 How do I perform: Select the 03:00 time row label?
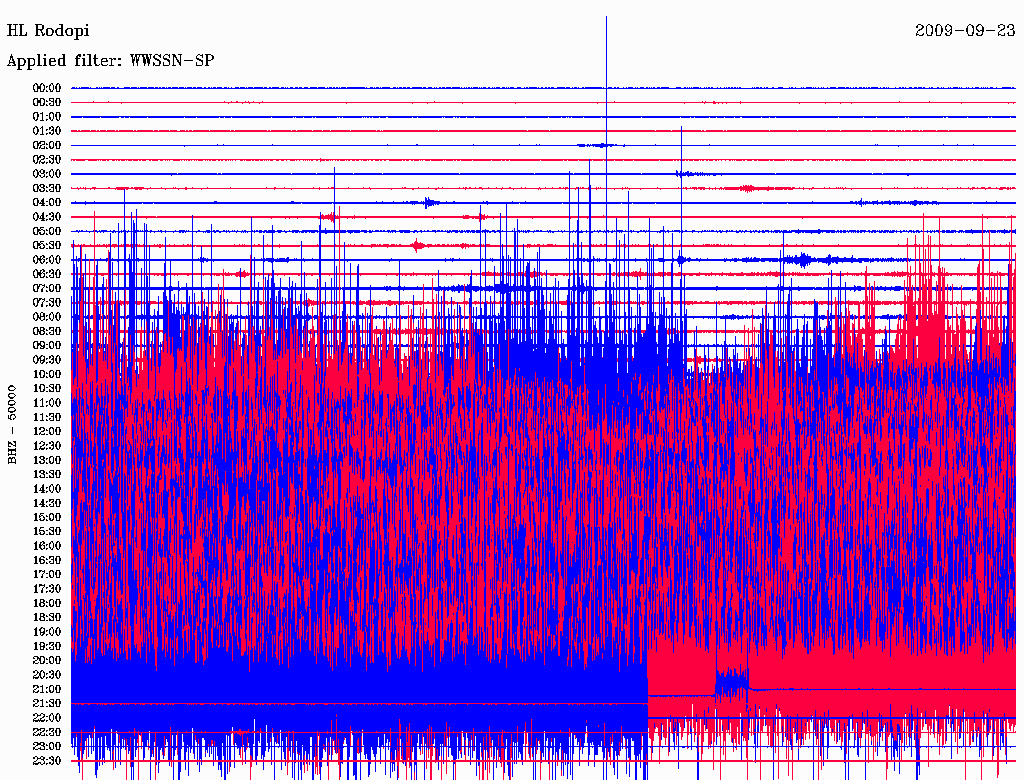coord(47,174)
